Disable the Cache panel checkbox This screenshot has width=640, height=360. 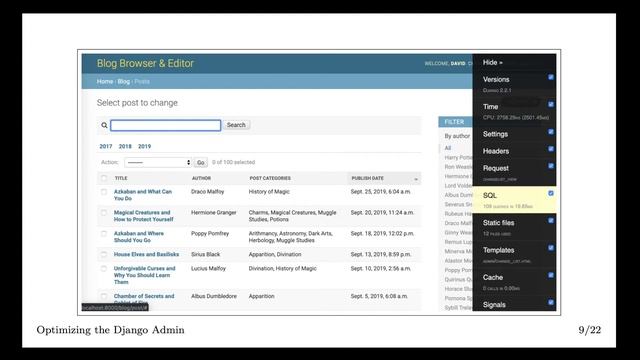coord(551,276)
